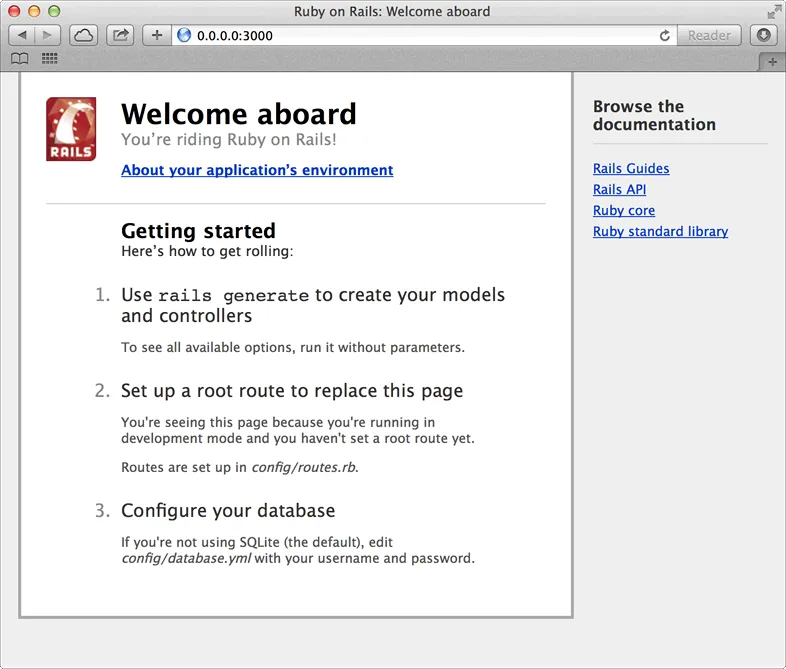Click the "Here's how to get rolling:" text
This screenshot has width=786, height=669.
tap(207, 251)
